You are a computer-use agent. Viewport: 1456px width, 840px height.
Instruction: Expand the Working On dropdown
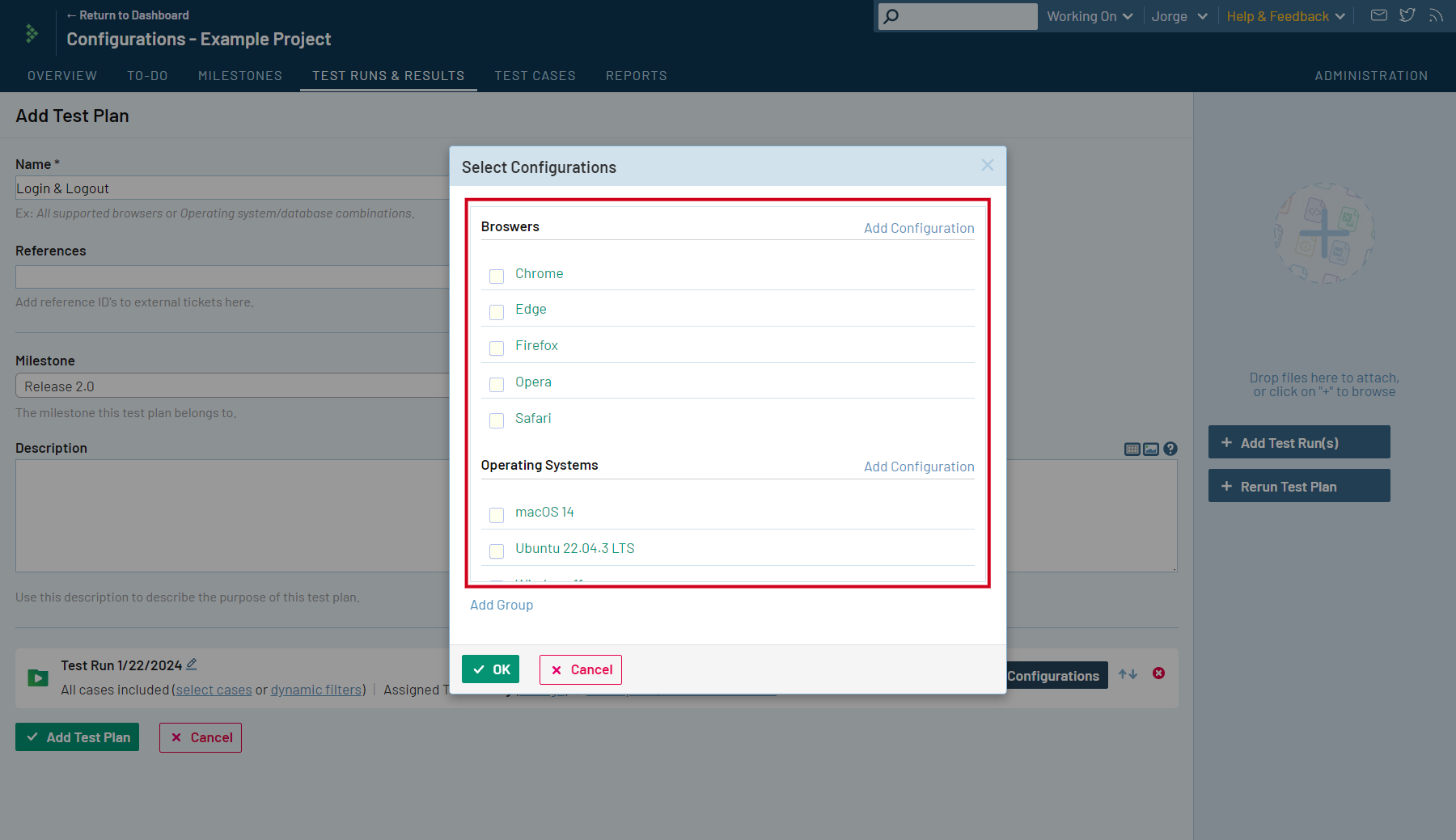(1090, 16)
